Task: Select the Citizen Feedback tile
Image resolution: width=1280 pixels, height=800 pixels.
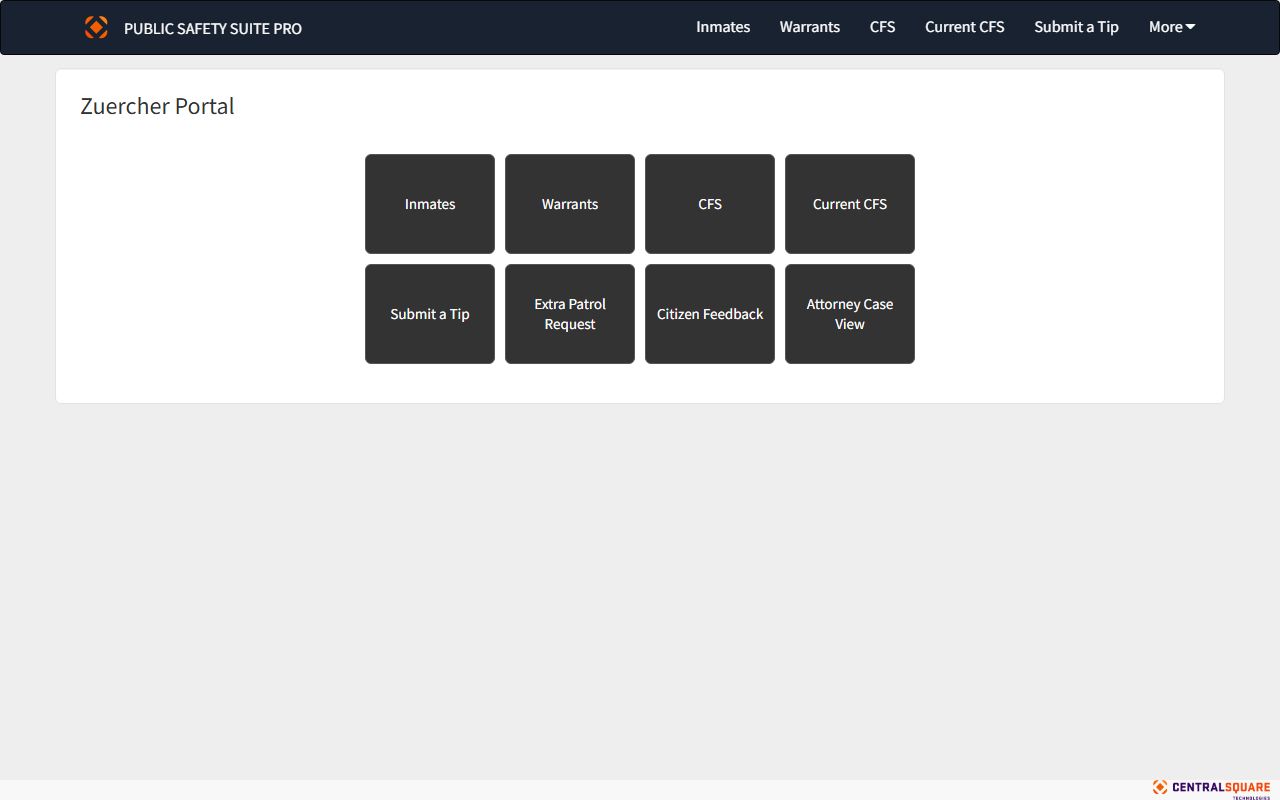Action: point(710,314)
